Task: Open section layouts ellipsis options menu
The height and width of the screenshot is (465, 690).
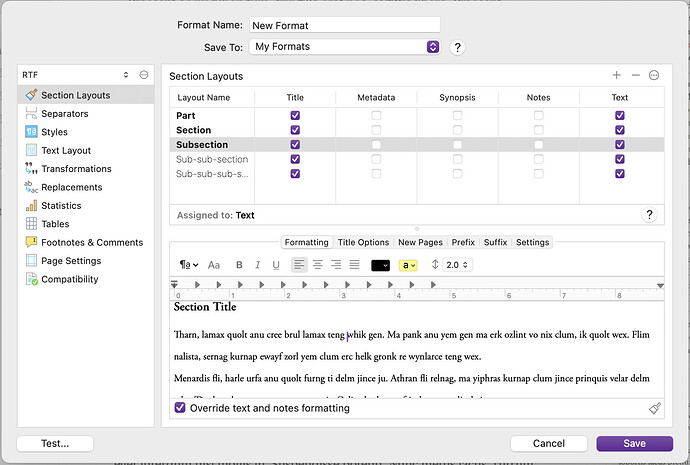Action: coord(654,75)
